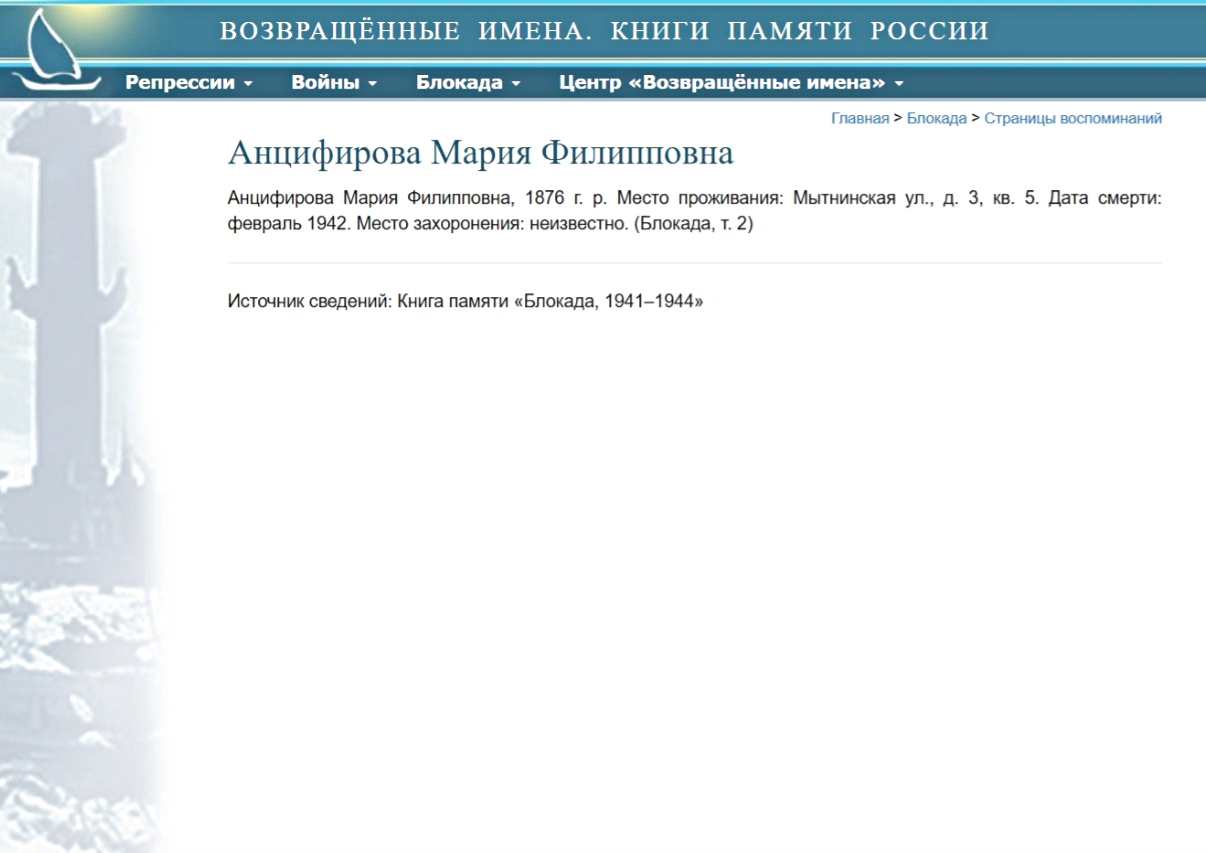
Task: Open the Центр «Возвращённые имена» menu
Action: (x=722, y=83)
